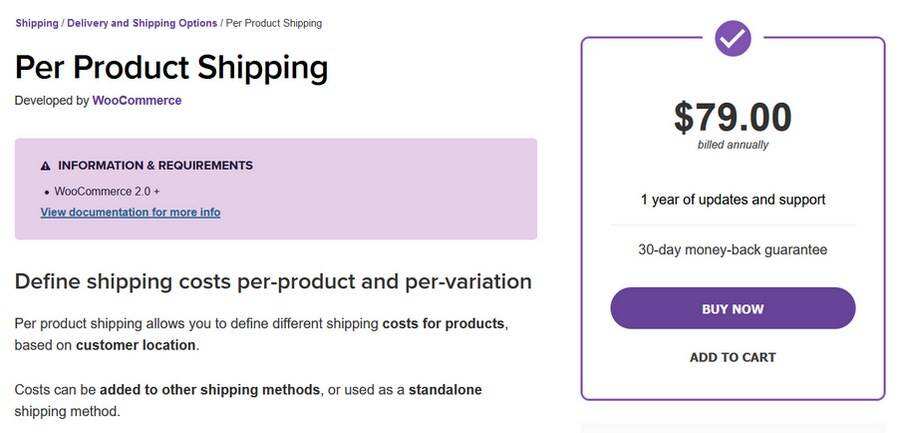Screen dimensions: 900x433
Task: Click the billed annually note
Action: 732,145
